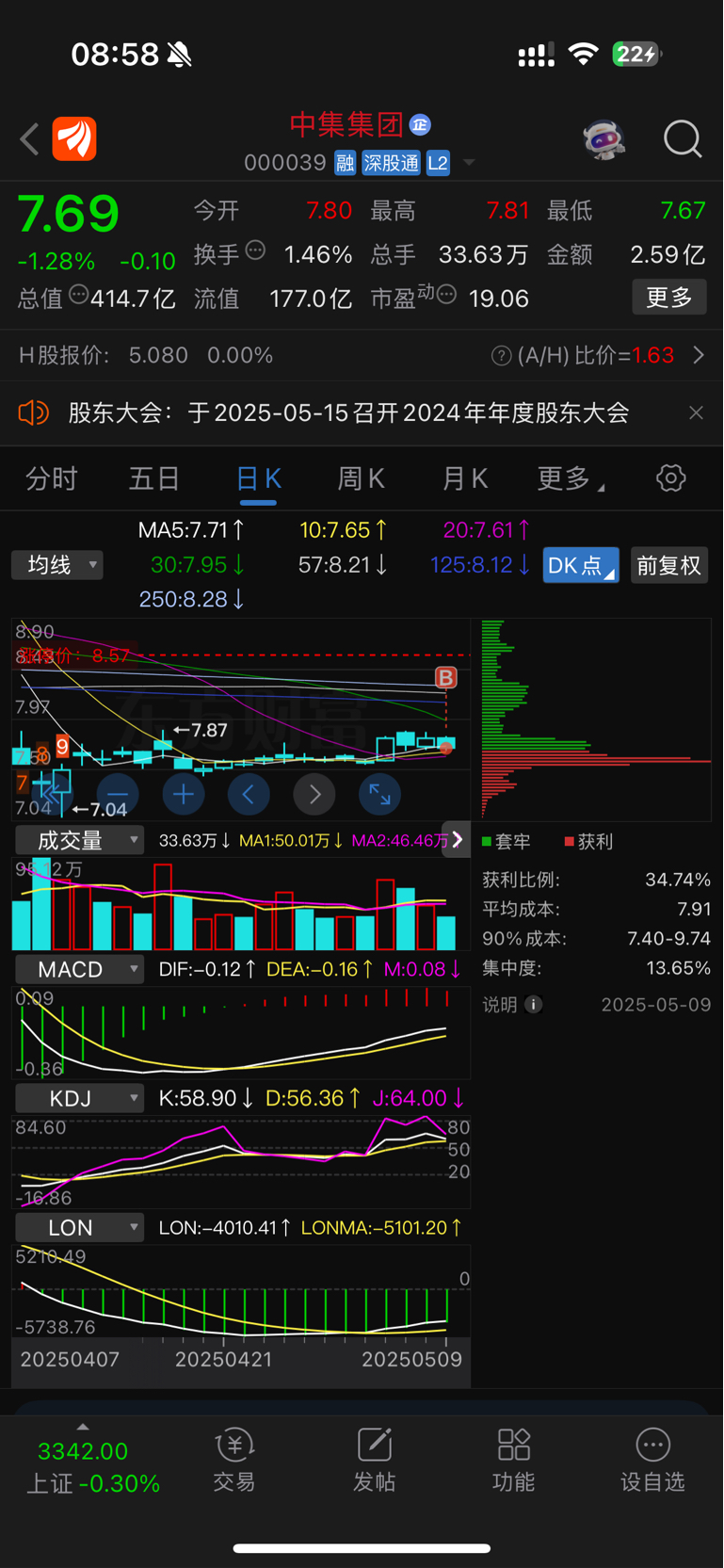Switch to 分时 tab
Screen dimensions: 724x1568
[x=52, y=478]
